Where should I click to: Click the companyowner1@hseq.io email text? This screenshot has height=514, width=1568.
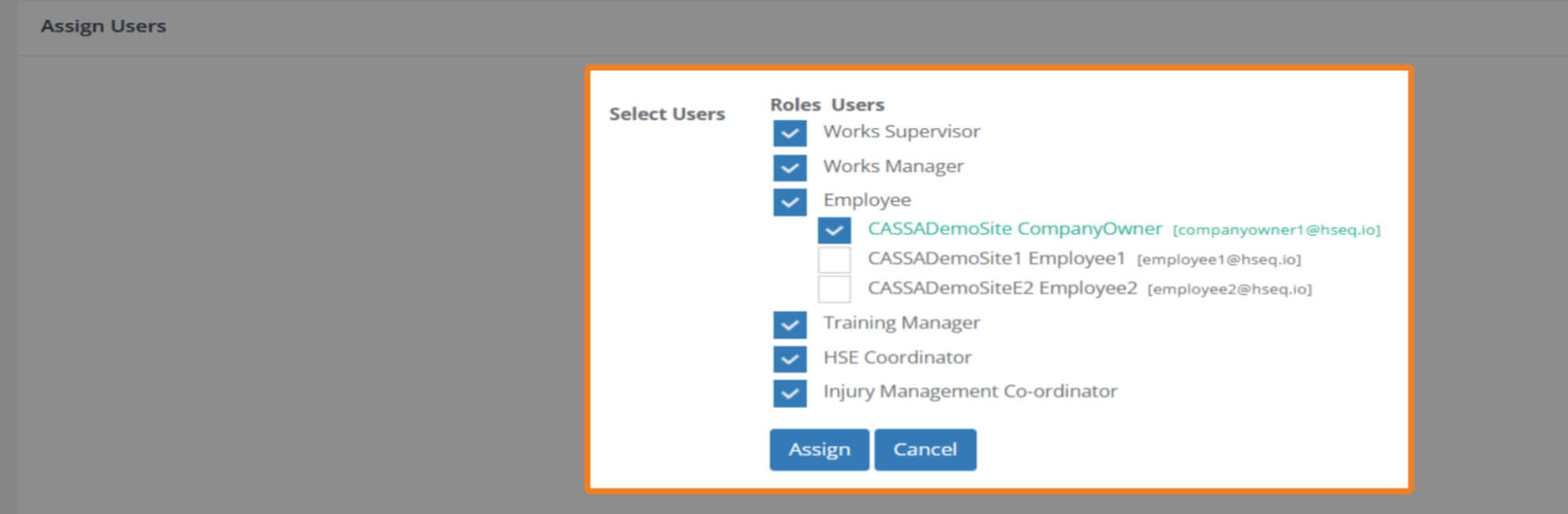click(x=1276, y=230)
